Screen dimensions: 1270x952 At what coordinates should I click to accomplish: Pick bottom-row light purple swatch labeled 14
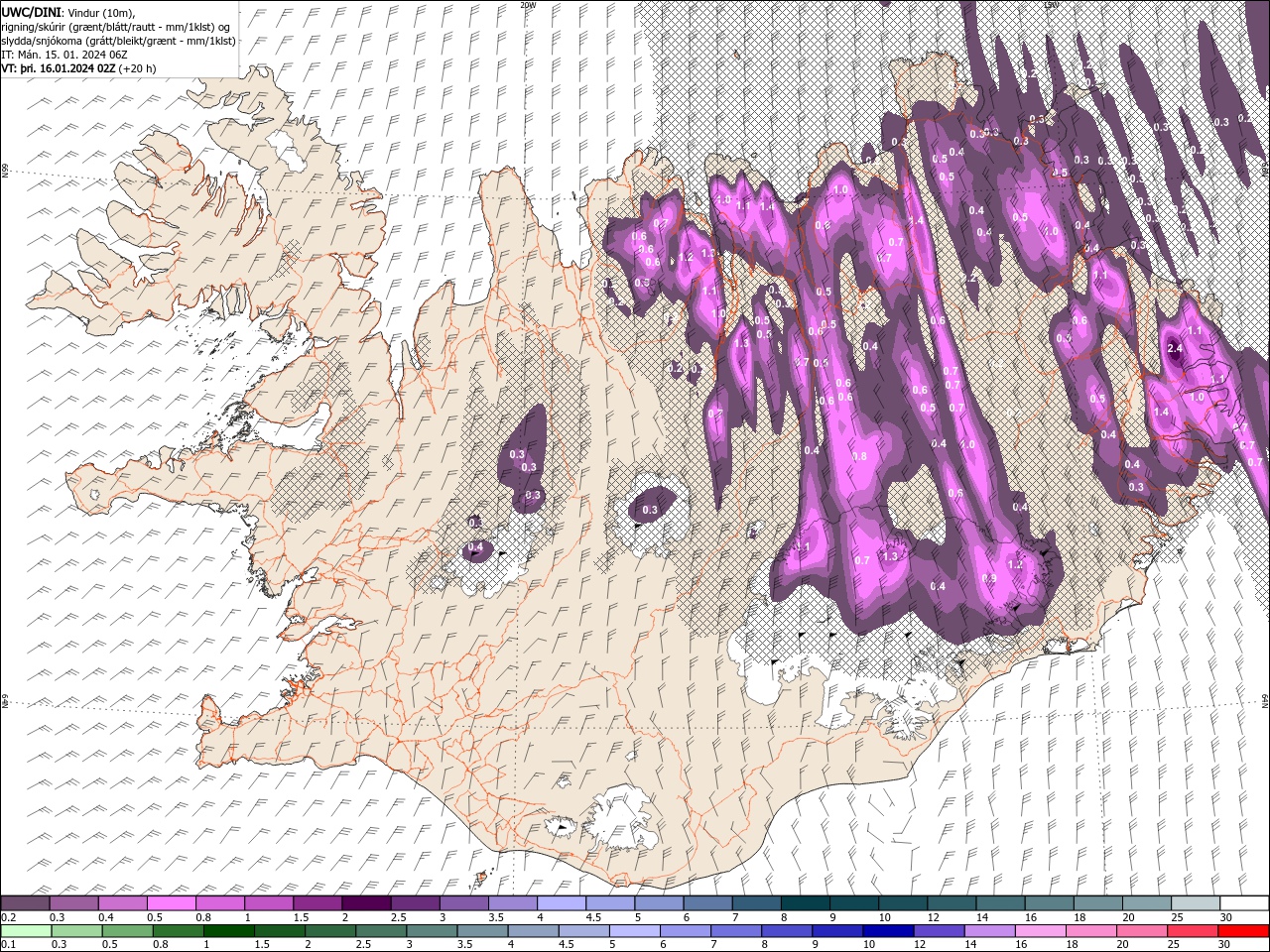click(x=990, y=931)
